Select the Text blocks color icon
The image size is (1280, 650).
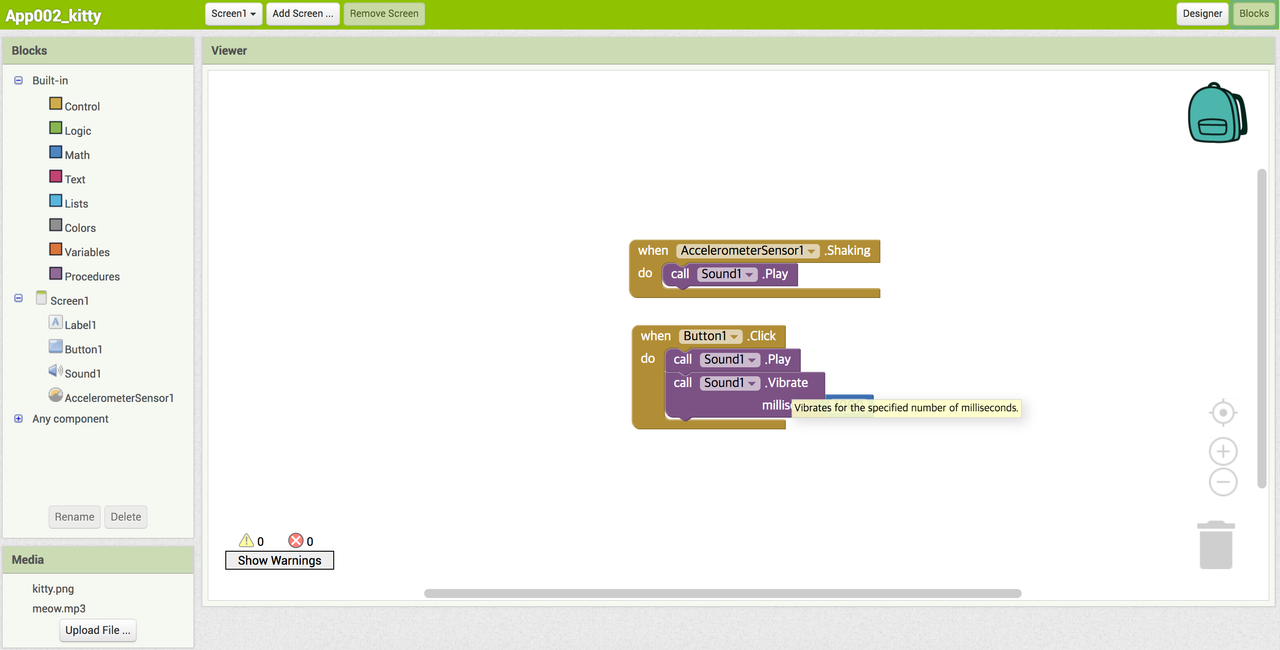[x=56, y=177]
